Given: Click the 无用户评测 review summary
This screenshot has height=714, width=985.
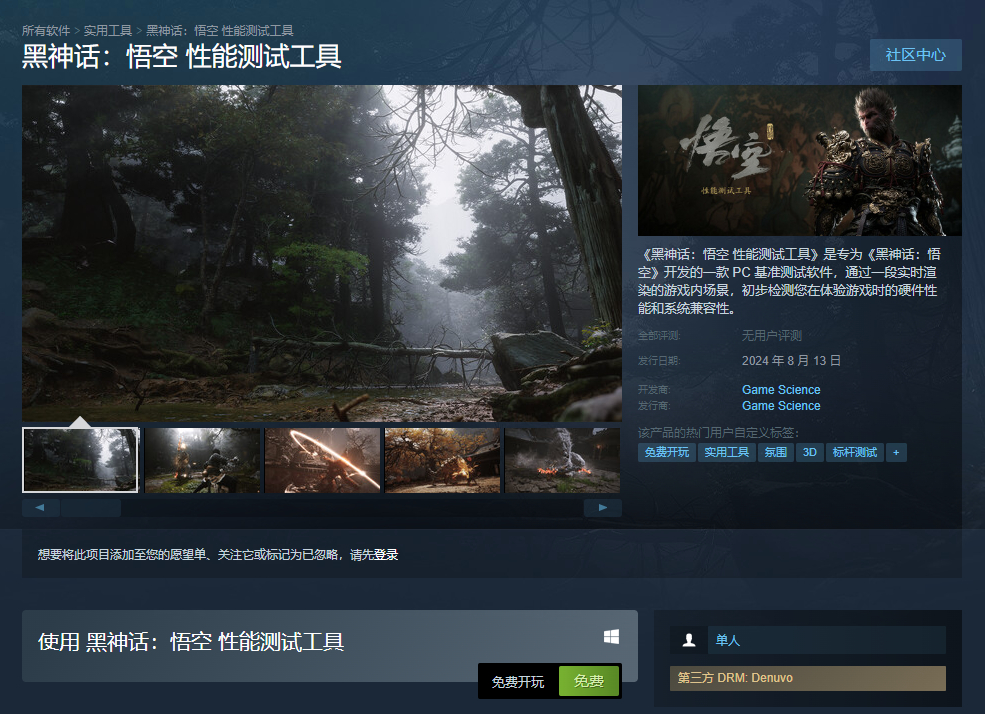Looking at the screenshot, I should click(771, 335).
